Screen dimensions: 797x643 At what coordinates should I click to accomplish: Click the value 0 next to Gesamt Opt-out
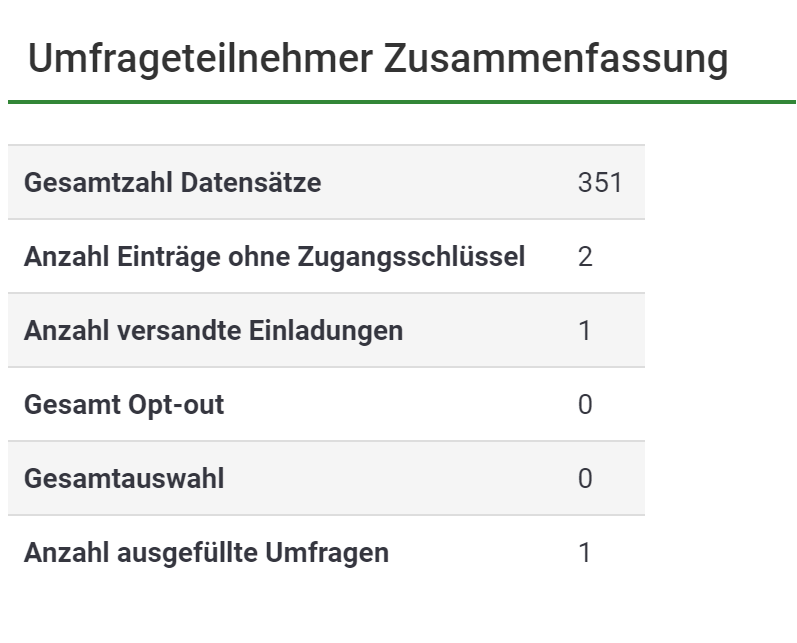[585, 405]
